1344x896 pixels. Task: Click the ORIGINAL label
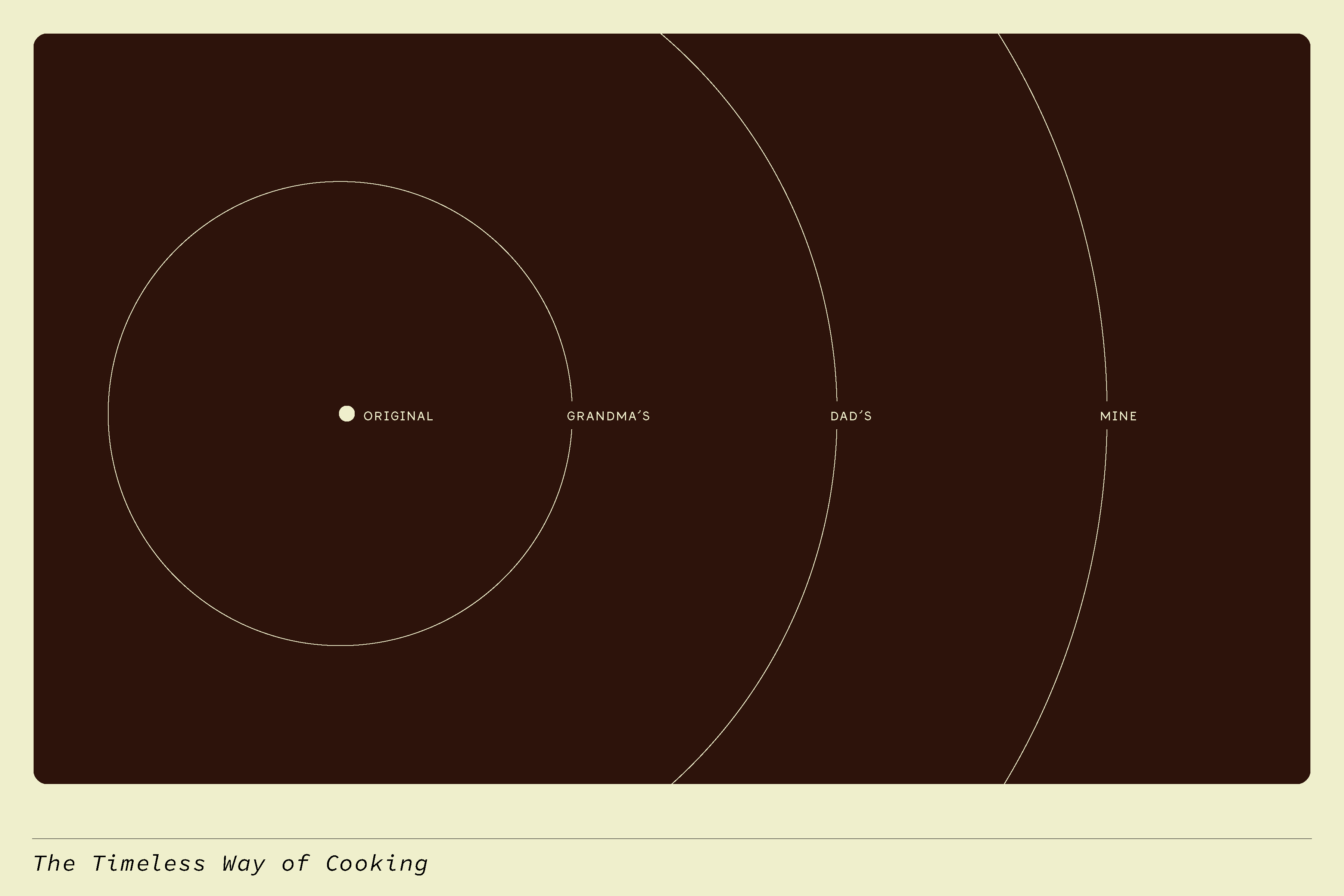(398, 416)
